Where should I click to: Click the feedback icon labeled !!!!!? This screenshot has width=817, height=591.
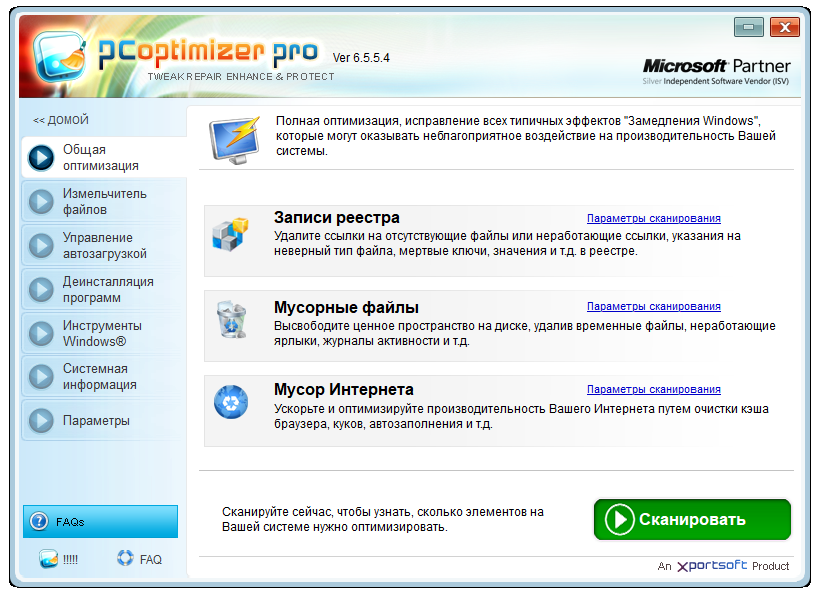click(48, 559)
